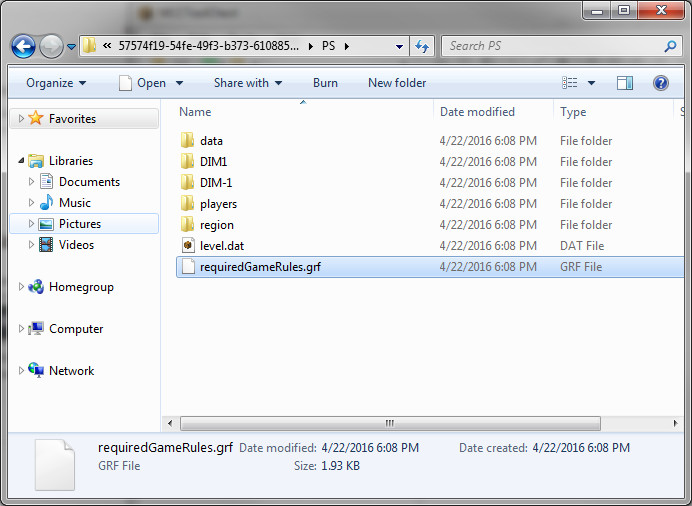The height and width of the screenshot is (506, 692).
Task: Select Favorites in navigation pane
Action: (x=72, y=119)
